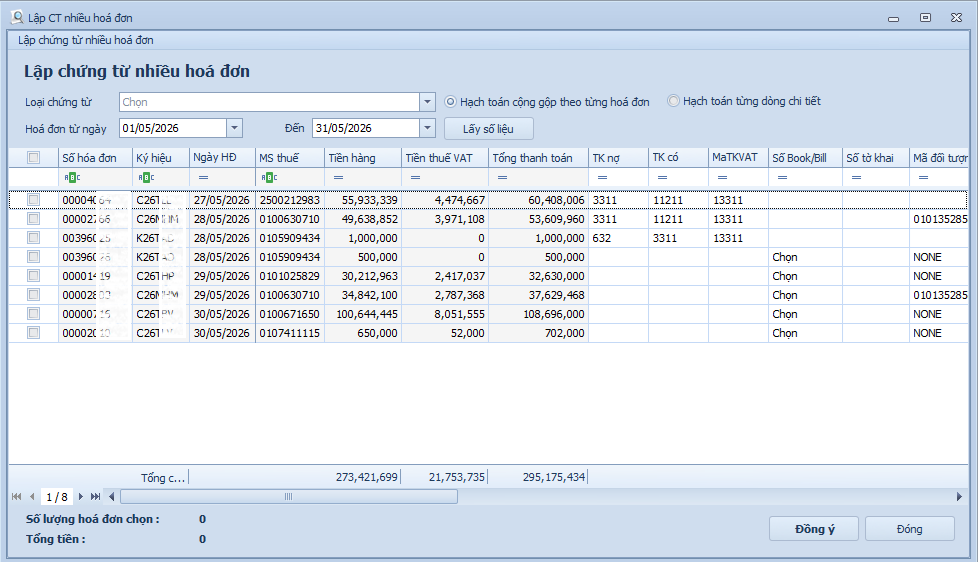Click the equals filter icon under Mã đối tượng
Screen dimensions: 978x562
coord(923,178)
